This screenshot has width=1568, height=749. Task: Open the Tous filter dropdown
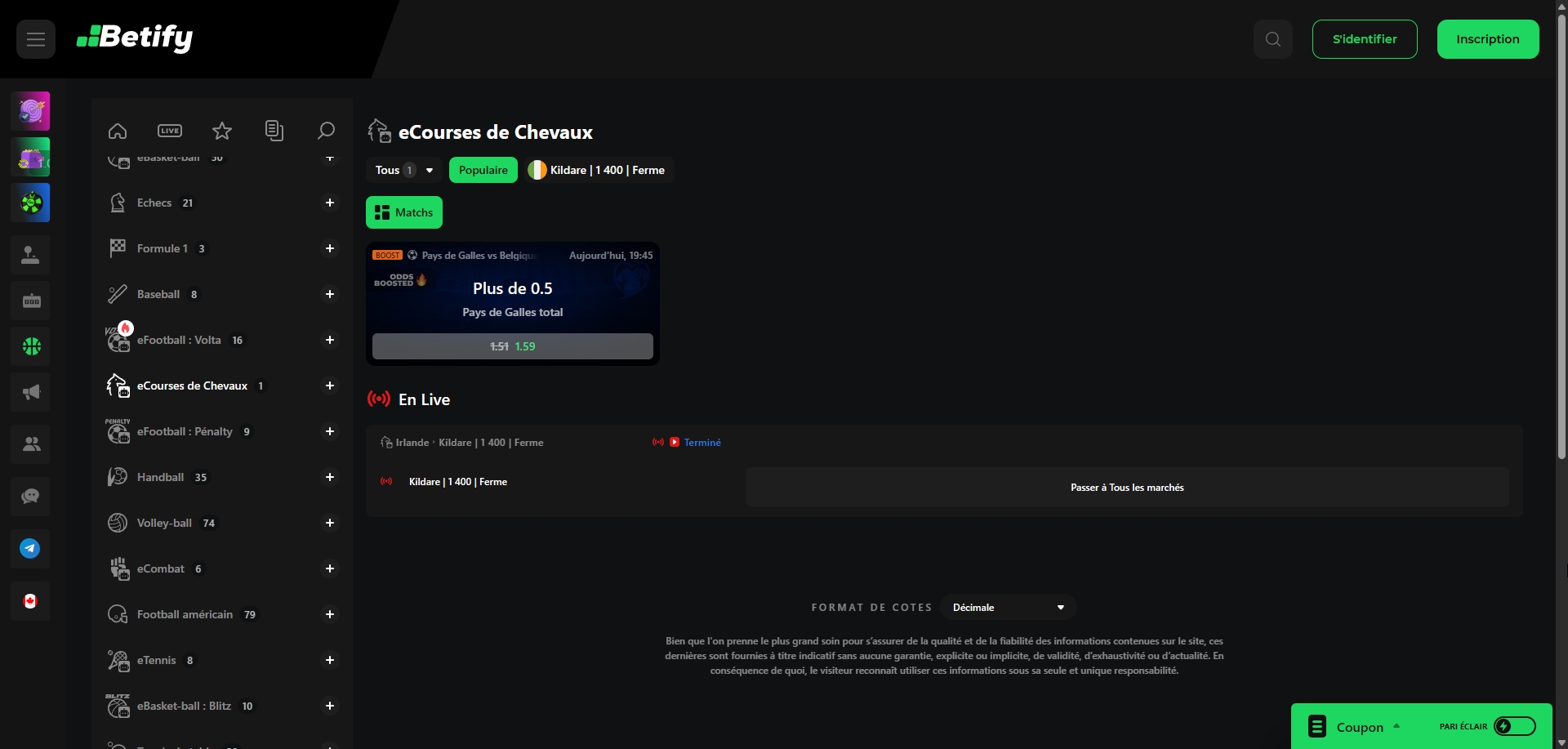point(403,170)
